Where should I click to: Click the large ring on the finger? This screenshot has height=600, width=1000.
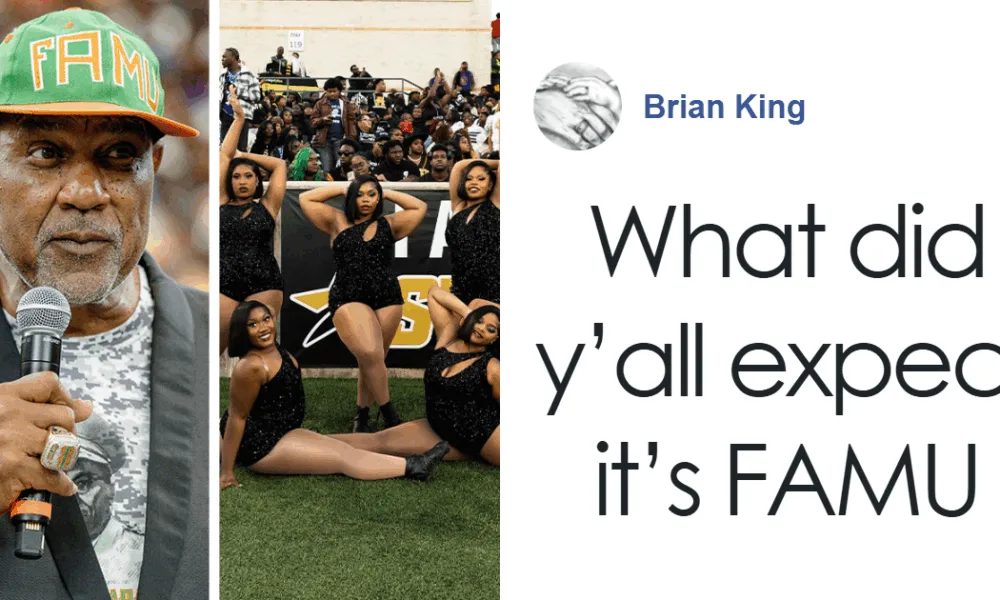click(x=59, y=448)
